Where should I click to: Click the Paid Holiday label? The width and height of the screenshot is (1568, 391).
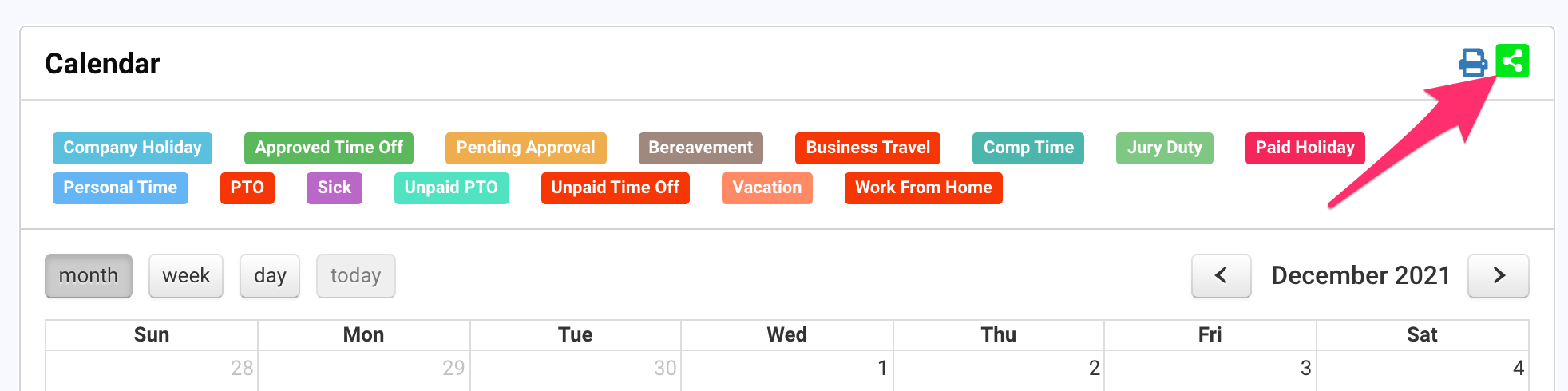click(1305, 148)
